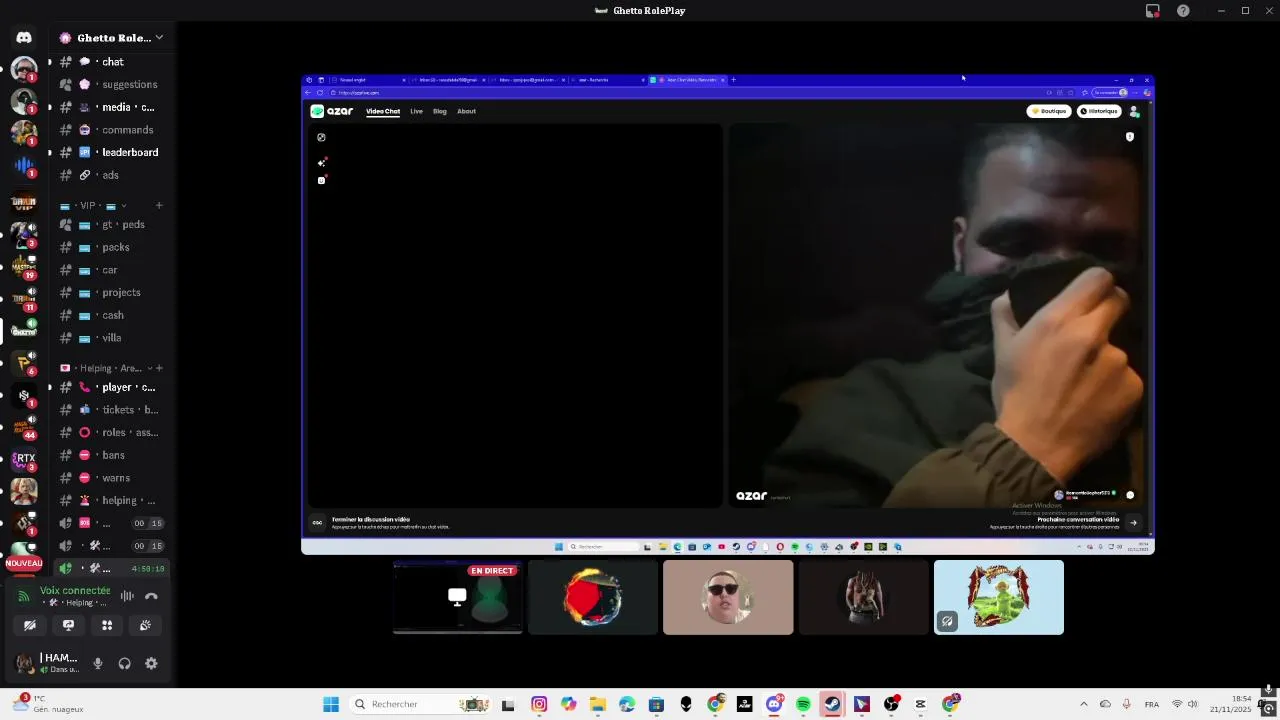
Task: Add channel to Helping Area category
Action: point(158,368)
